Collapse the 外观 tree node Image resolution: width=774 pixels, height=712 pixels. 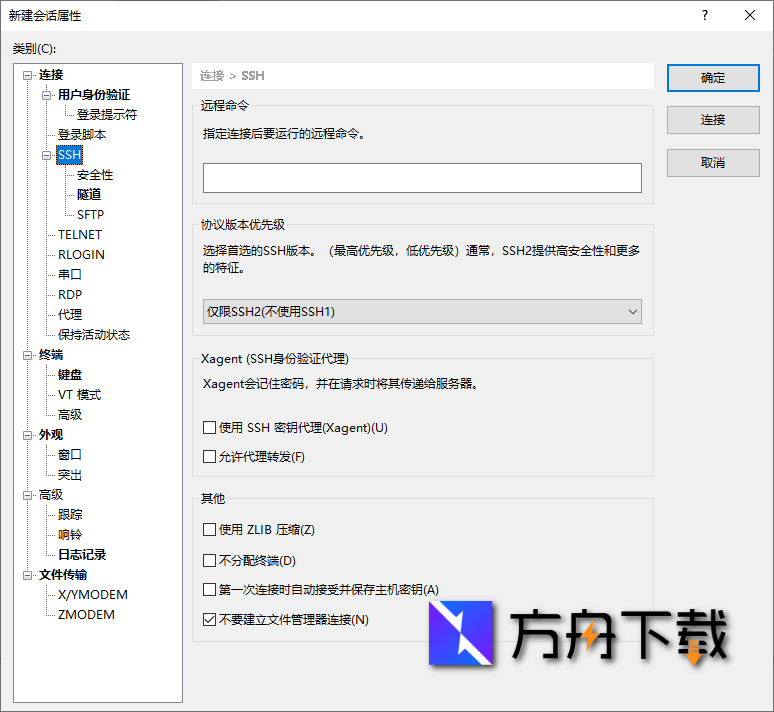click(28, 435)
